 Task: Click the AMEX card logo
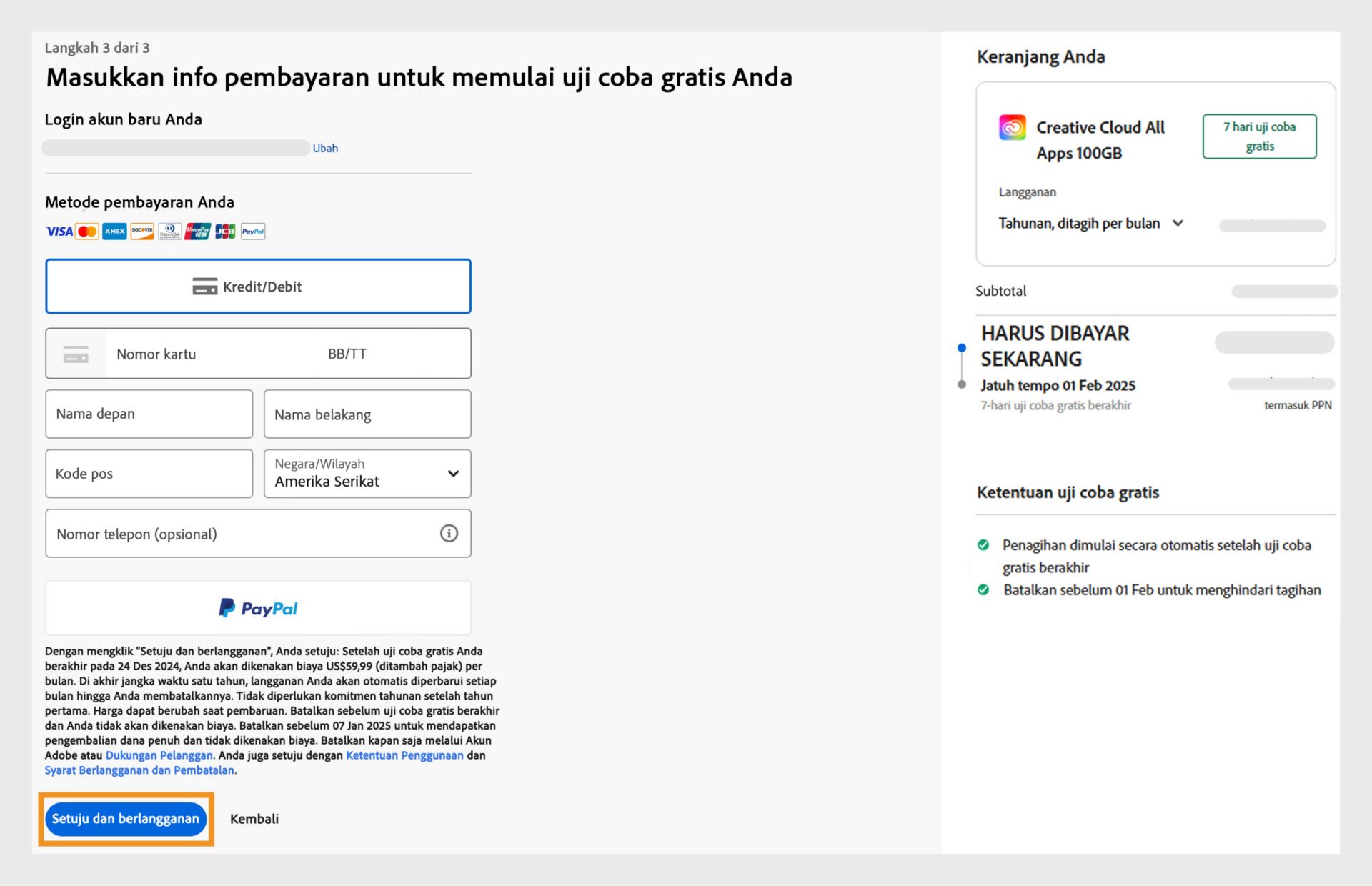coord(114,232)
